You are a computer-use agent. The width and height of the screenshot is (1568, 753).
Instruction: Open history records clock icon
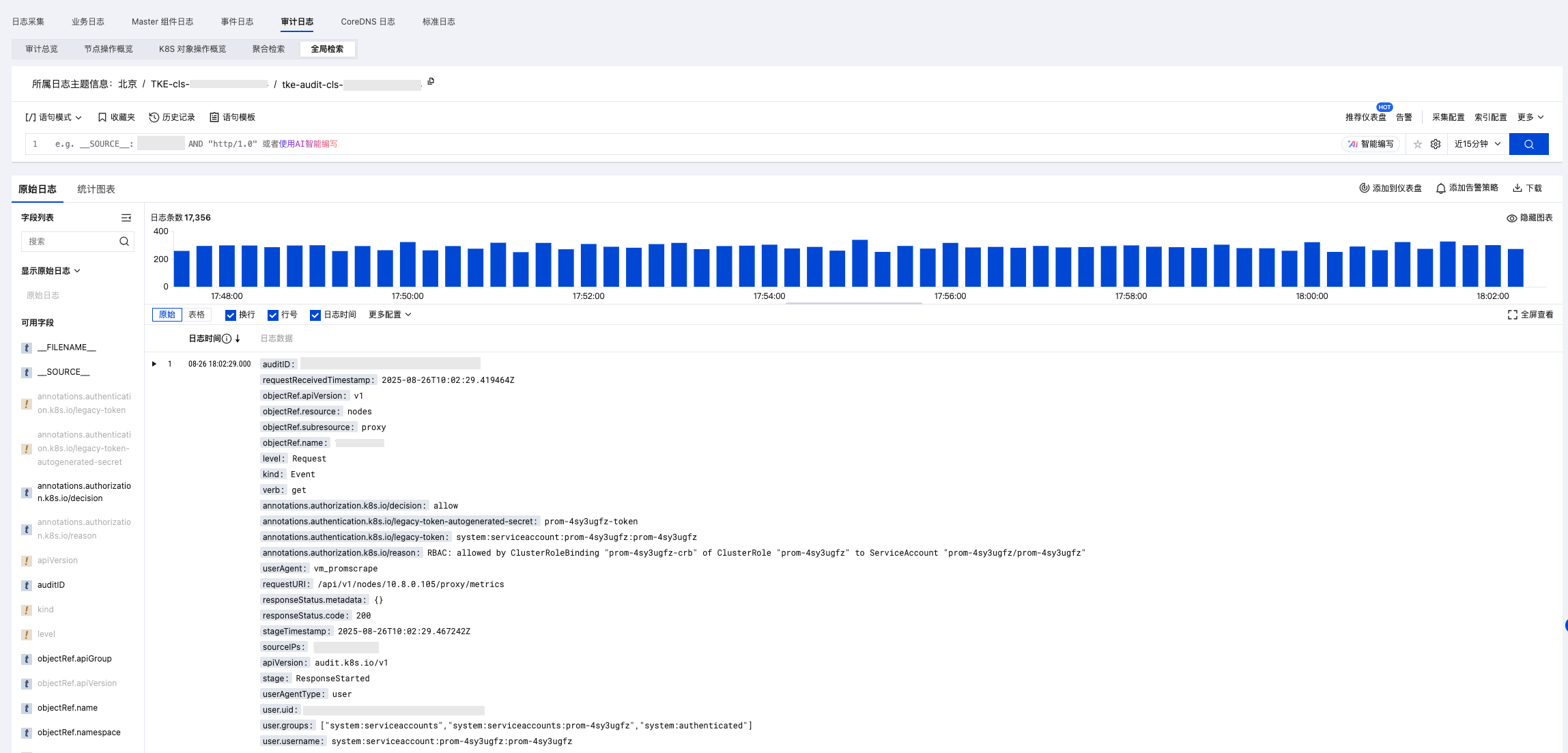pos(154,117)
